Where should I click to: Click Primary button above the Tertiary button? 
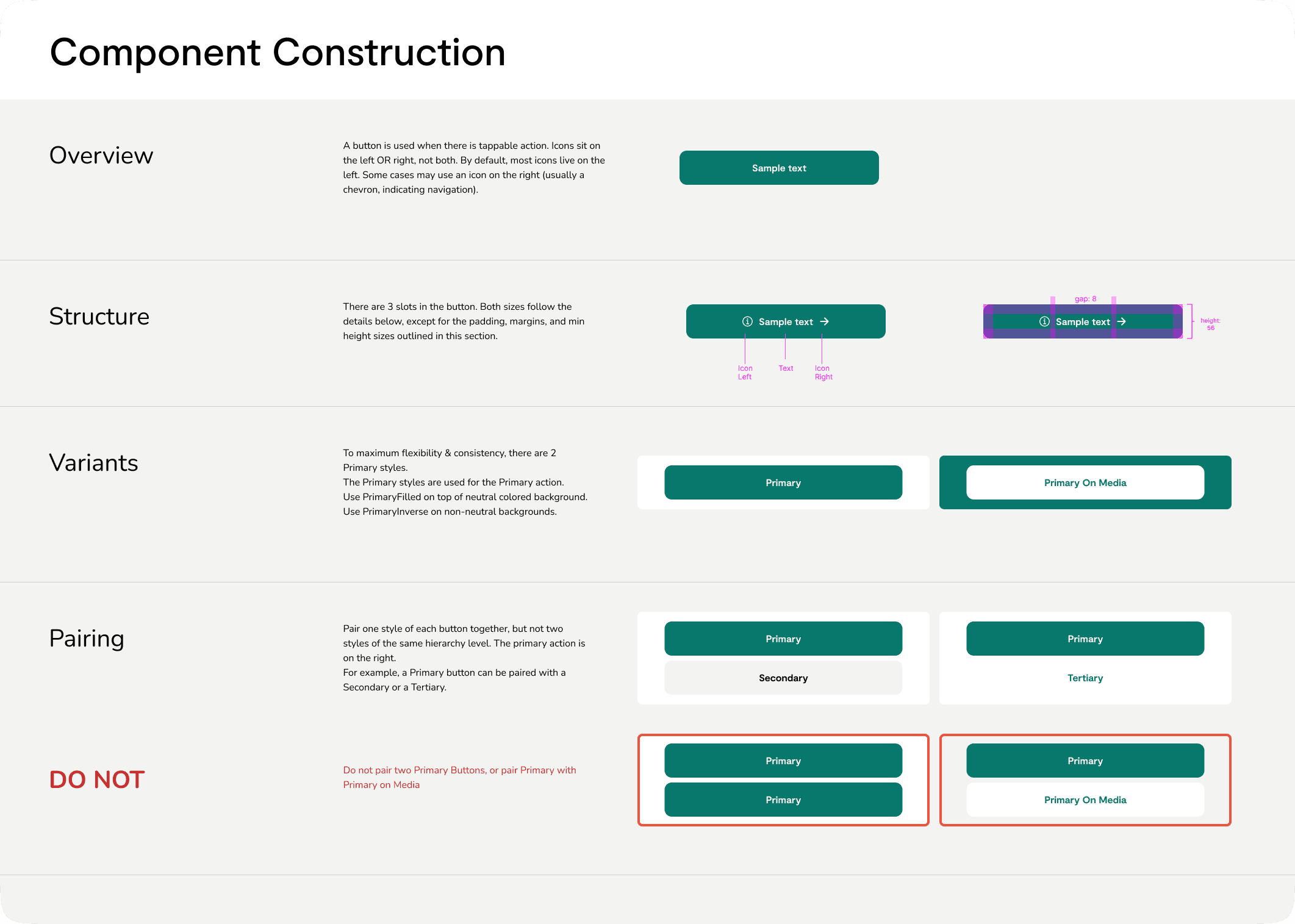click(x=1085, y=639)
